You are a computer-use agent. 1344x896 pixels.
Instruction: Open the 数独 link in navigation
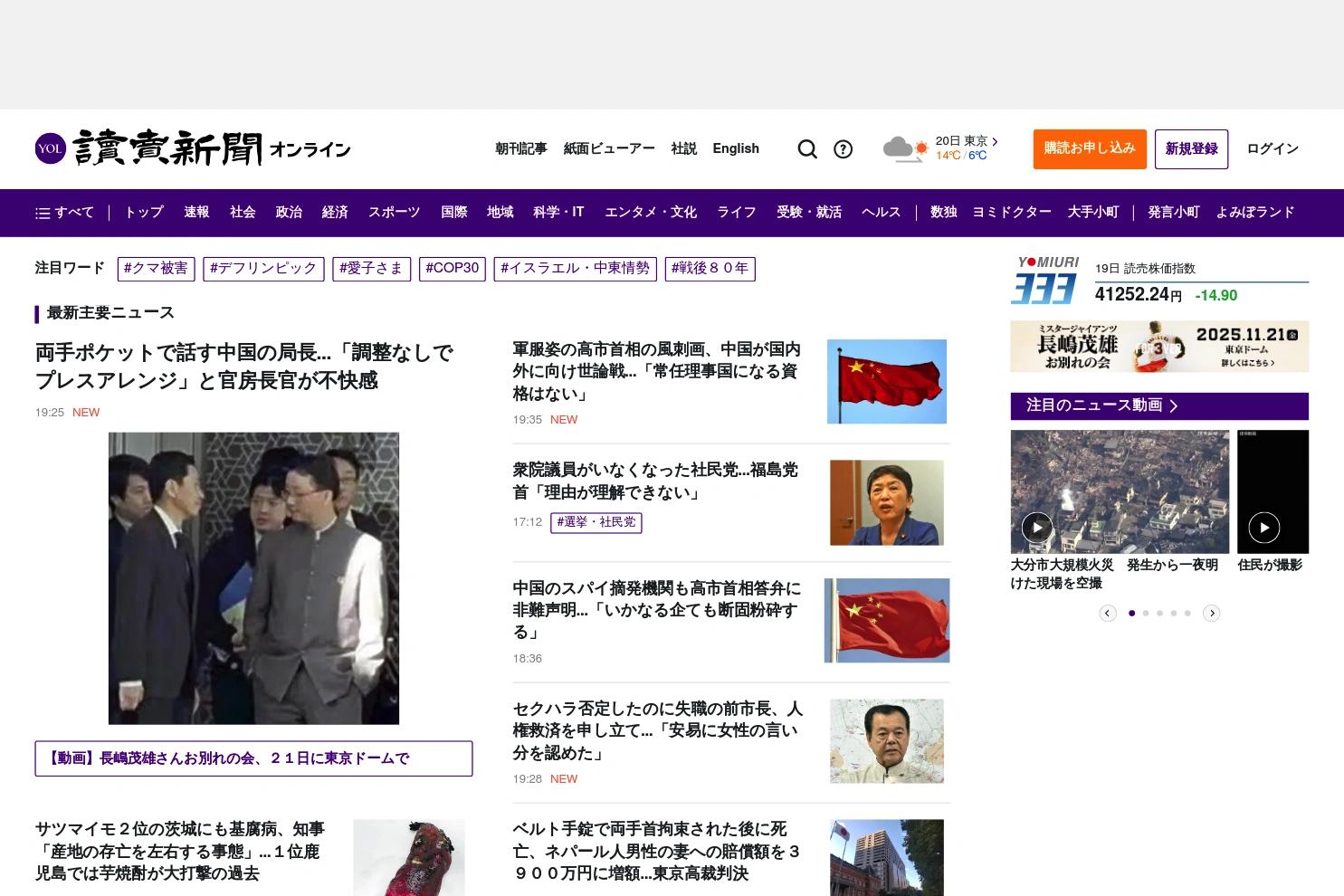tap(944, 213)
